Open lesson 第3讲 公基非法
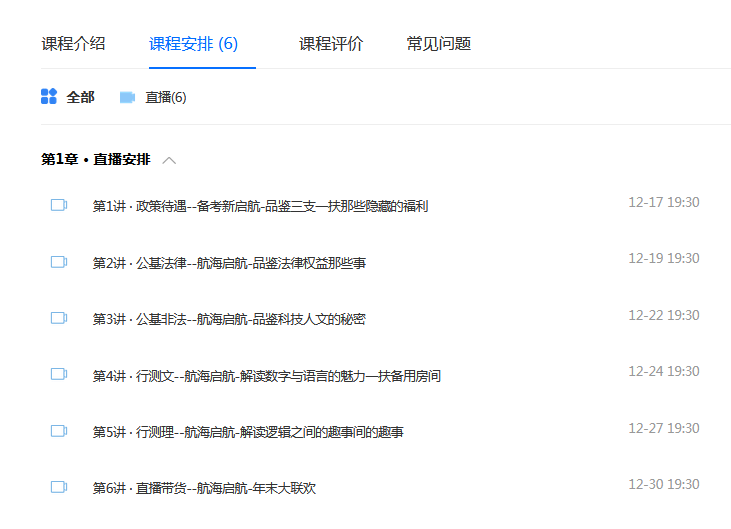This screenshot has height=529, width=731. pyautogui.click(x=229, y=319)
